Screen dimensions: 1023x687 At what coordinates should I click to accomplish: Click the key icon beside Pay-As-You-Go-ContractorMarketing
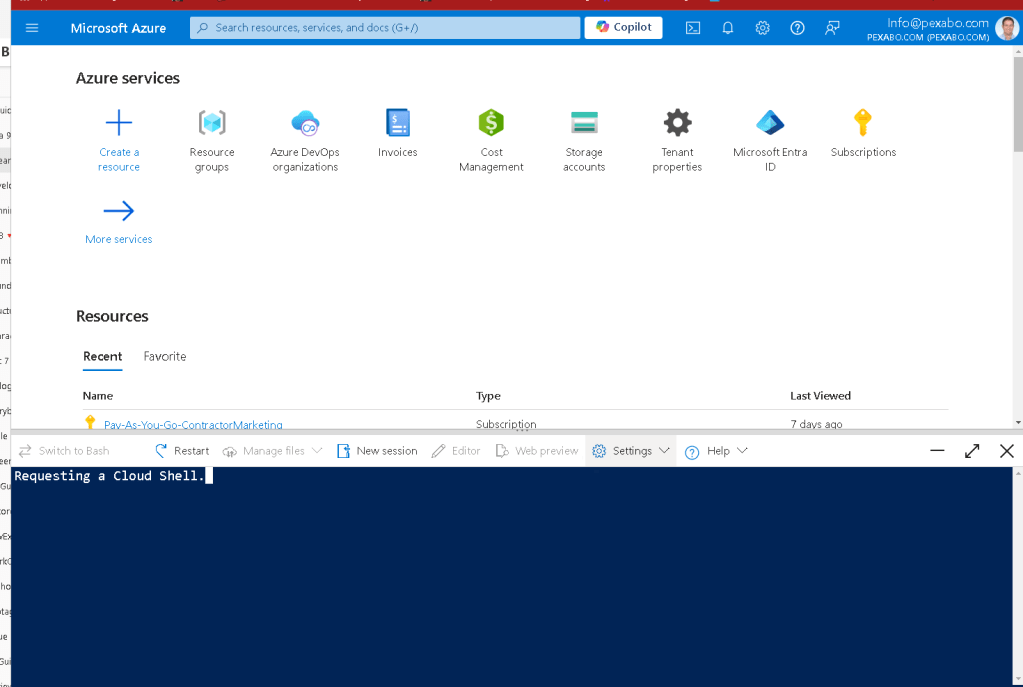[x=90, y=422]
